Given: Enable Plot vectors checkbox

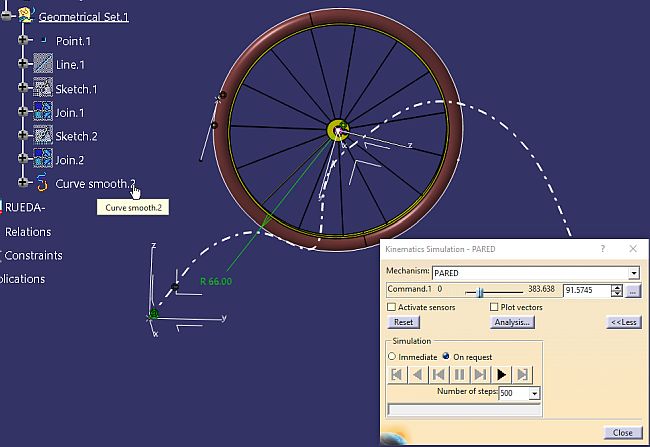Looking at the screenshot, I should click(494, 307).
